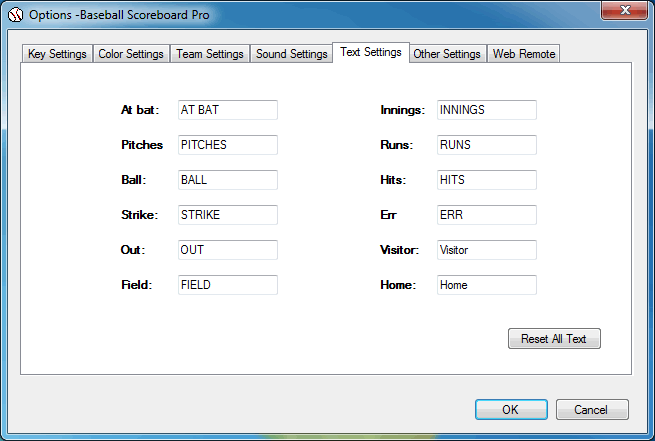Viewport: 655px width, 441px height.
Task: Open the Color Settings tab
Action: click(131, 54)
